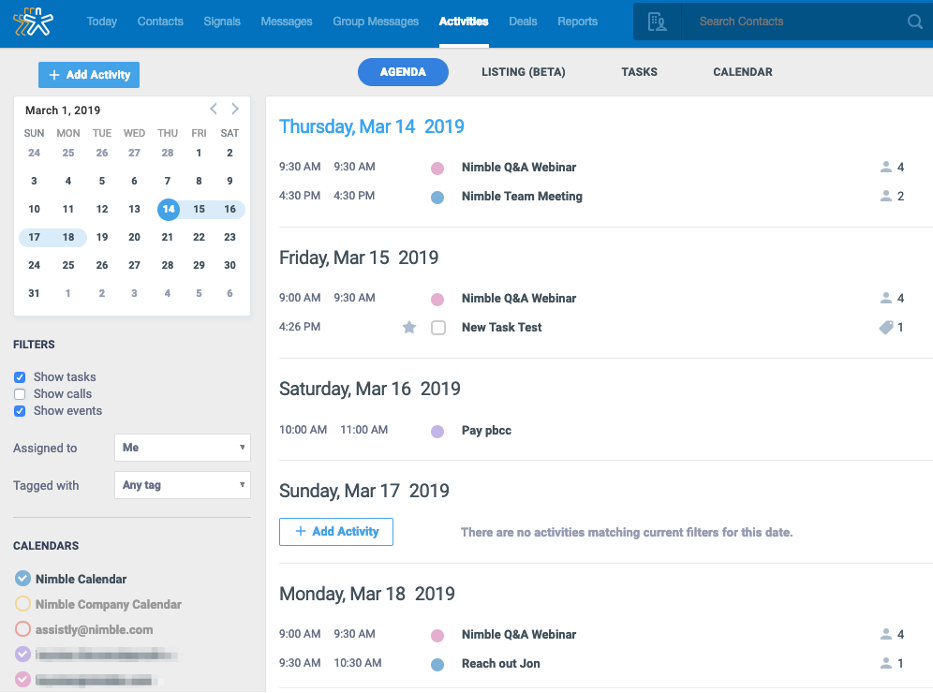
Task: Select March 8 in mini calendar
Action: click(x=199, y=180)
